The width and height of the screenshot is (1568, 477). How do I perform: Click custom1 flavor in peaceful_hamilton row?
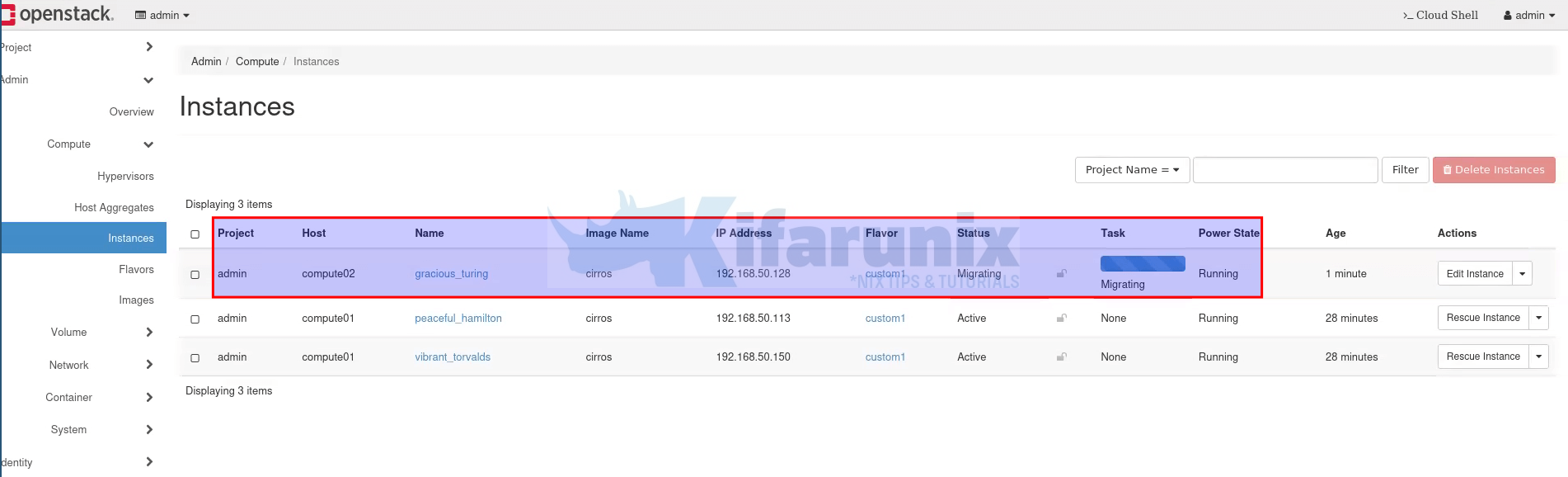point(885,319)
